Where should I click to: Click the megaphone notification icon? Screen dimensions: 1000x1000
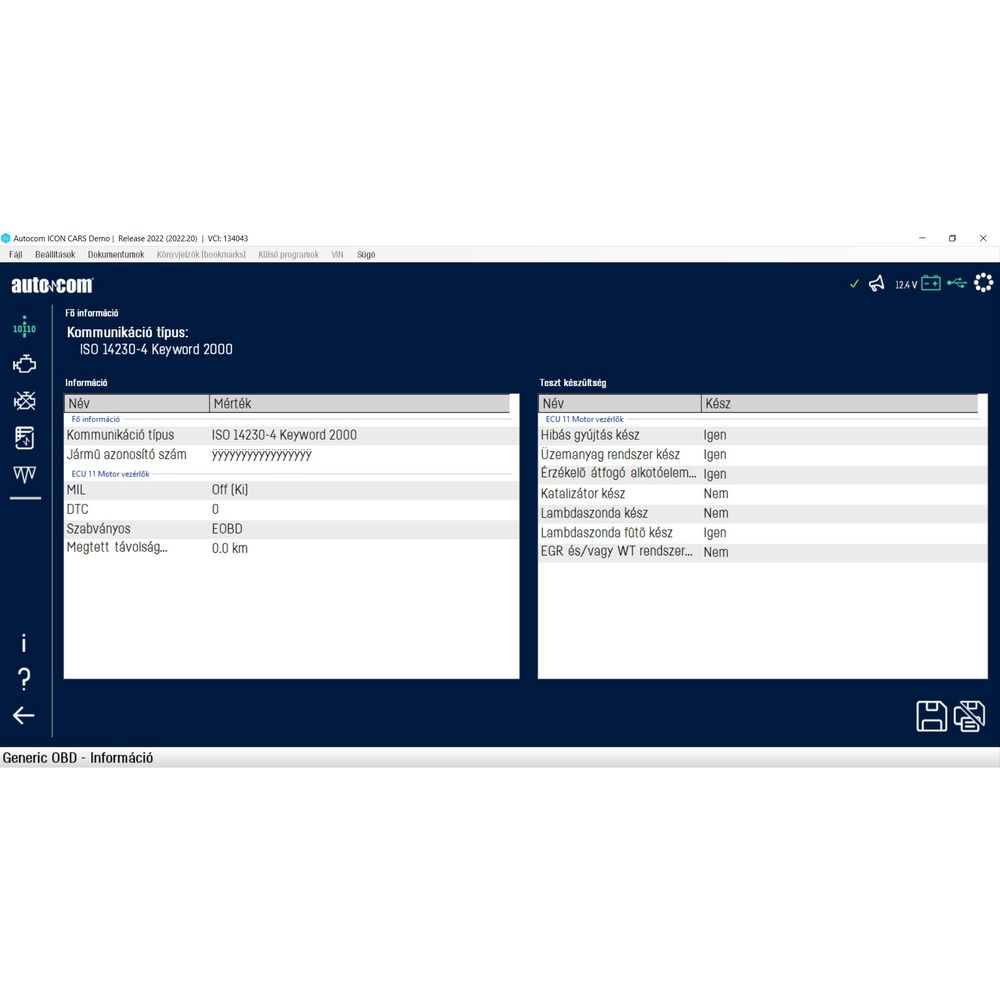click(877, 284)
